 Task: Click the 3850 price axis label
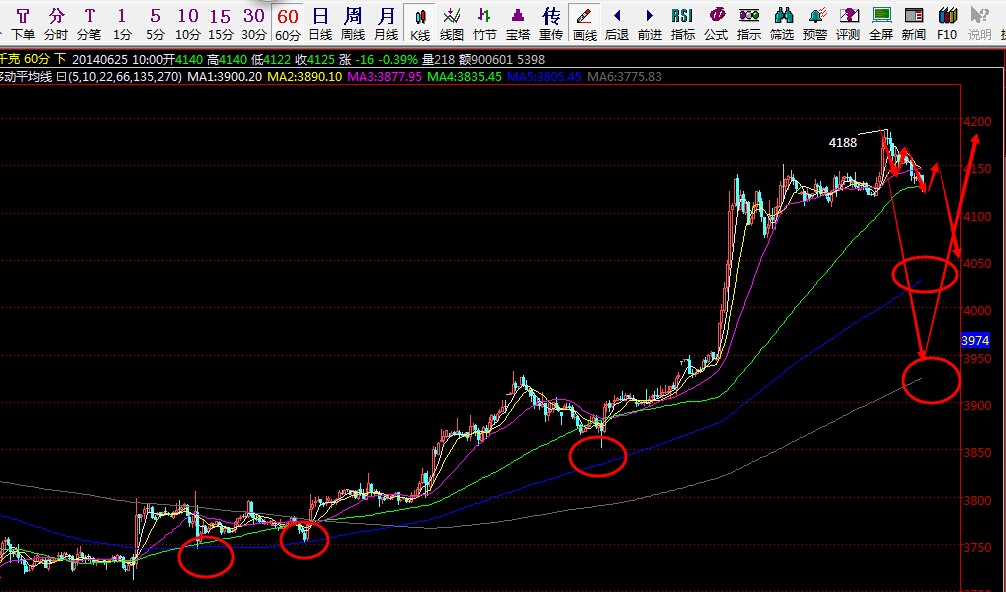point(977,453)
